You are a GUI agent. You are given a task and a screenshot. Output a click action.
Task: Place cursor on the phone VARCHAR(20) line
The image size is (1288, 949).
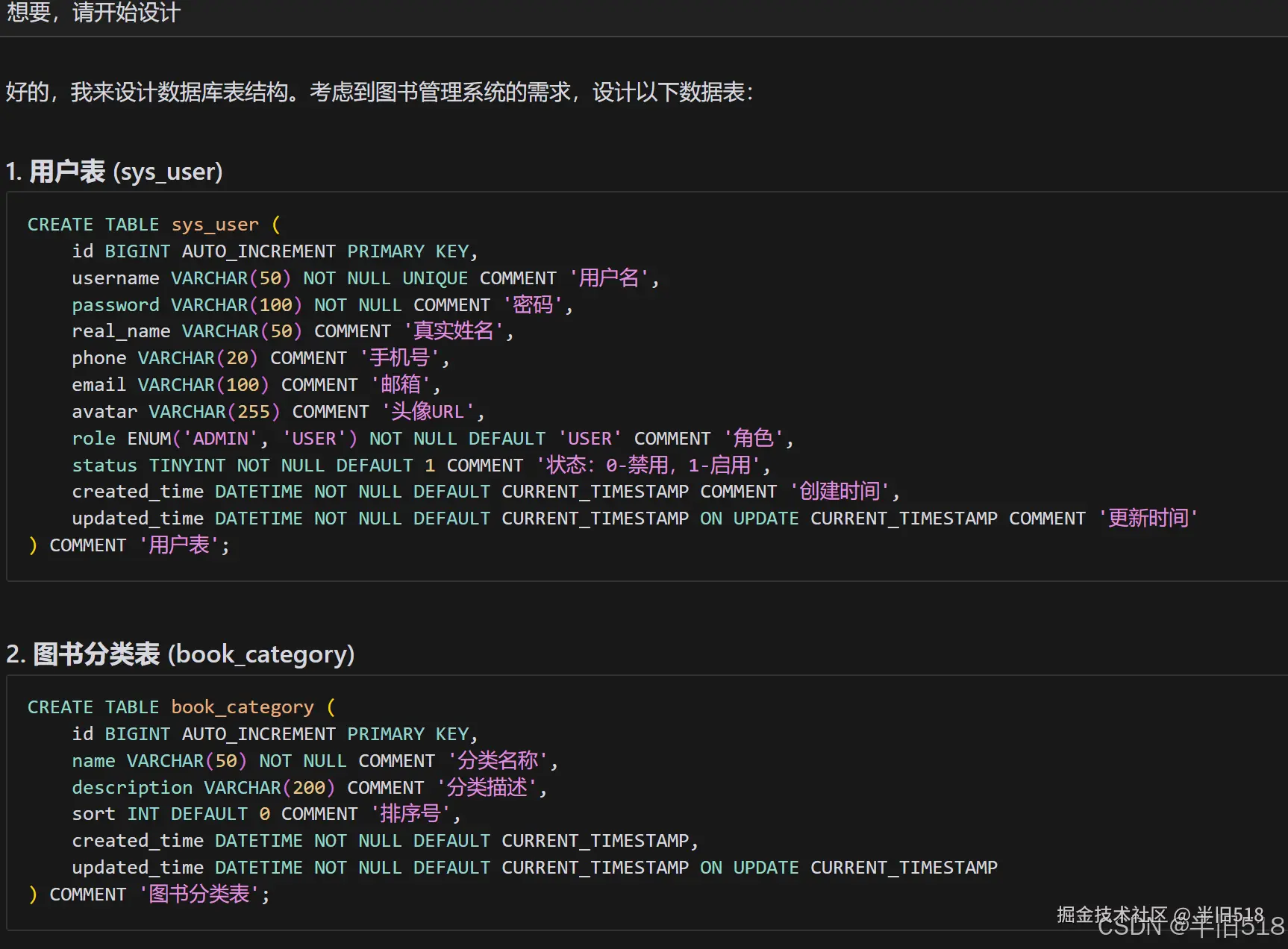pos(260,358)
